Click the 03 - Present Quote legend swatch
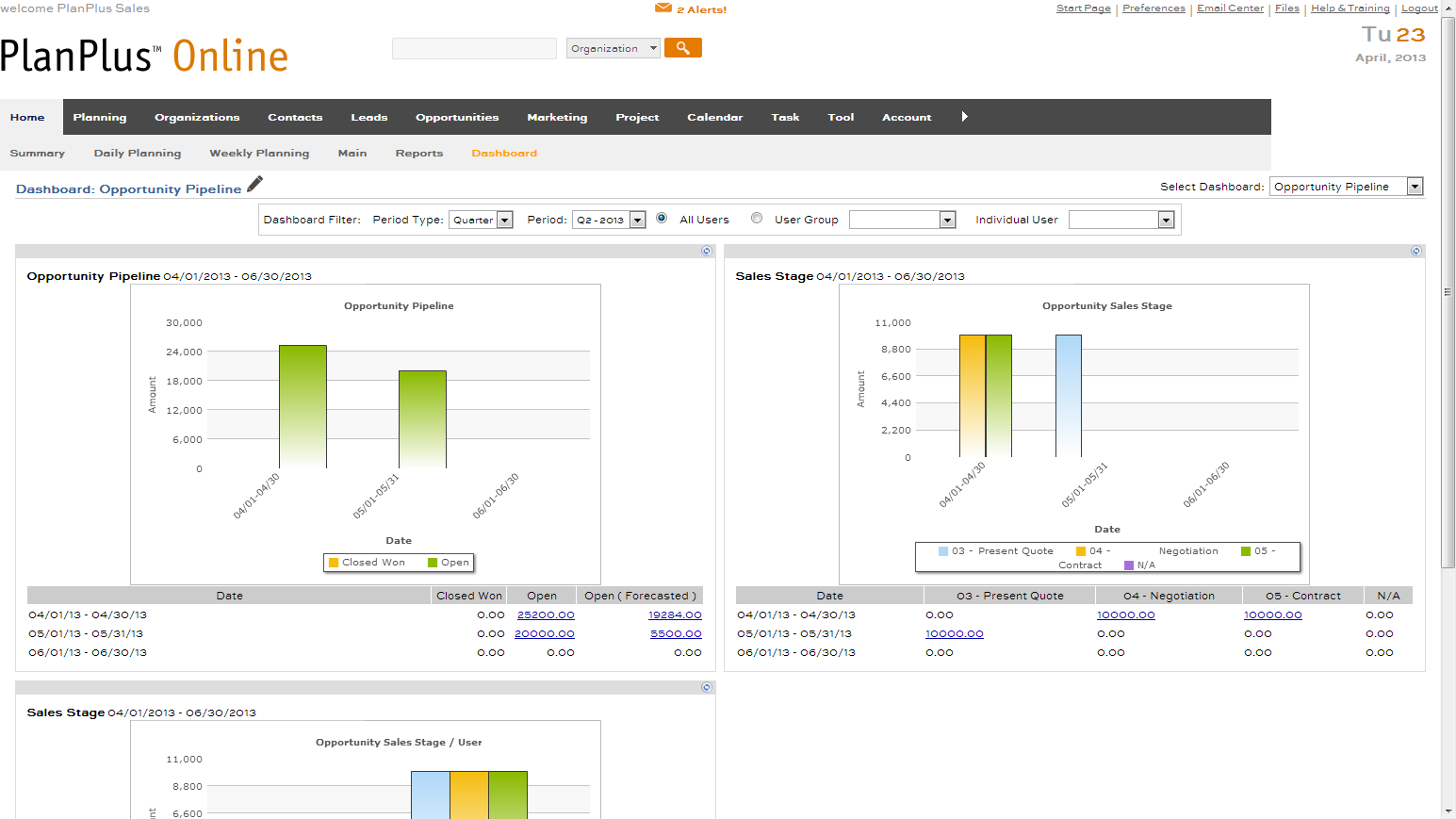 click(x=943, y=551)
